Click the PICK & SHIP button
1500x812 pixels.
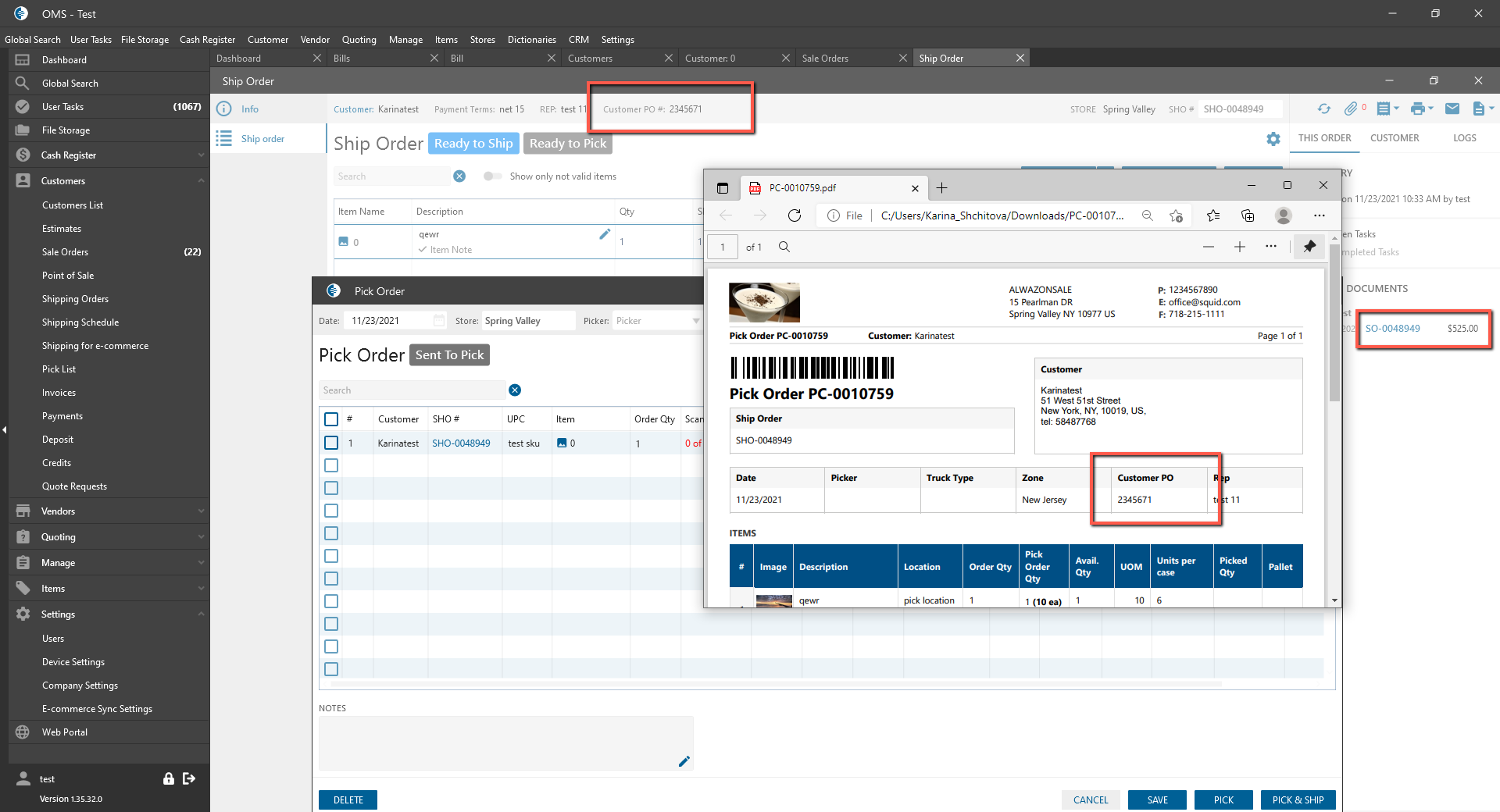coord(1297,800)
